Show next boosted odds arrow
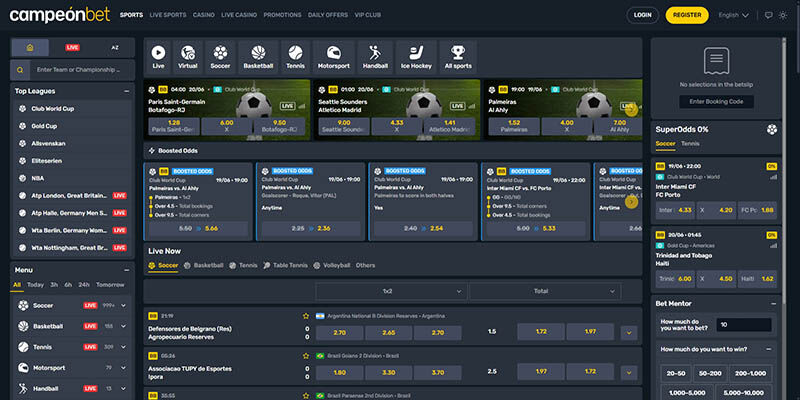Viewport: 800px width, 400px height. coord(631,202)
